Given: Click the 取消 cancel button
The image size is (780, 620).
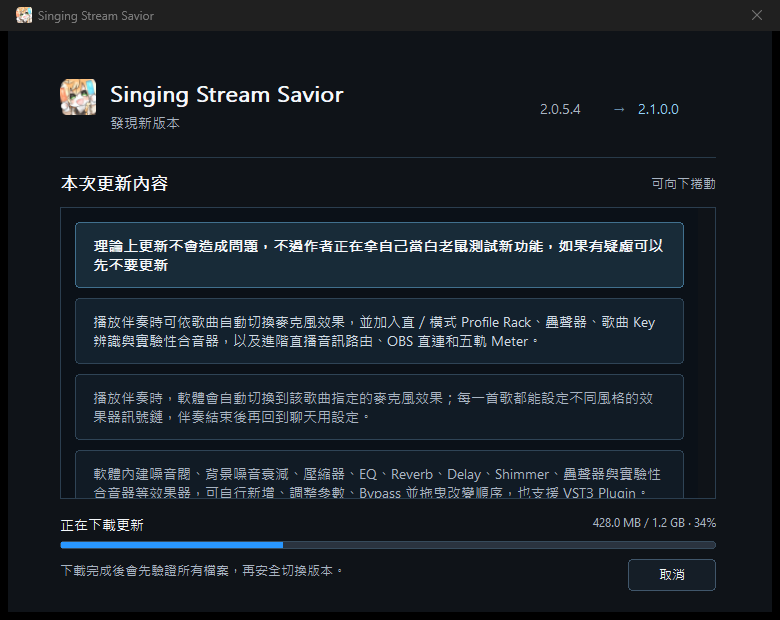Looking at the screenshot, I should [672, 575].
